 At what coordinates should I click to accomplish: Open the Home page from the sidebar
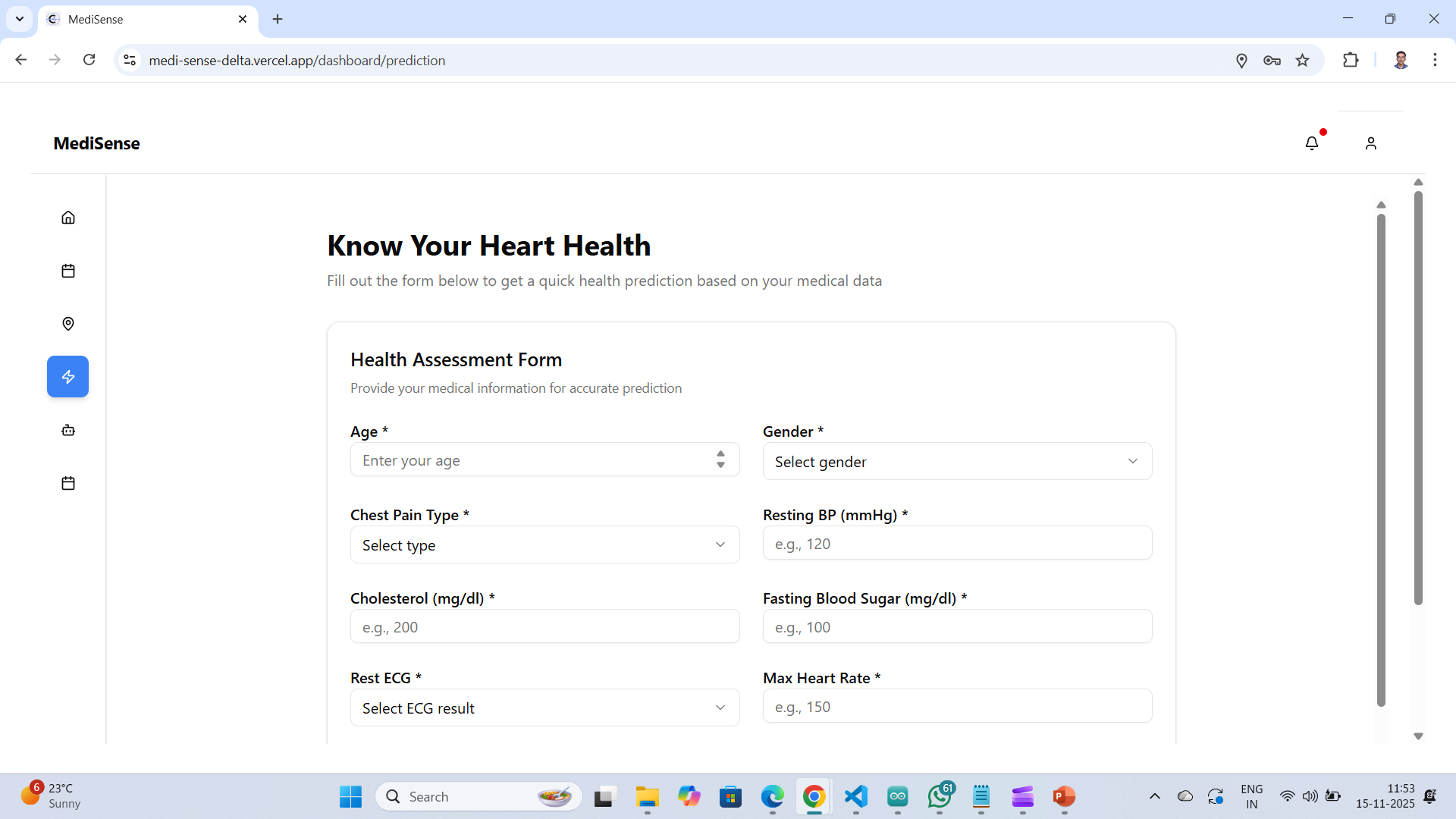[x=67, y=217]
